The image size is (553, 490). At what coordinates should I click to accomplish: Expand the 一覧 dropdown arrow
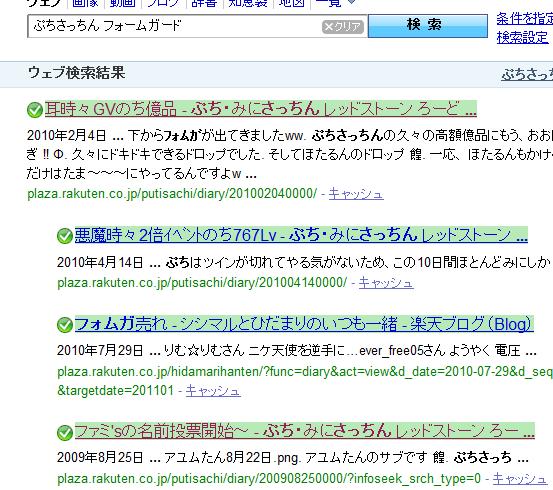tap(351, 2)
